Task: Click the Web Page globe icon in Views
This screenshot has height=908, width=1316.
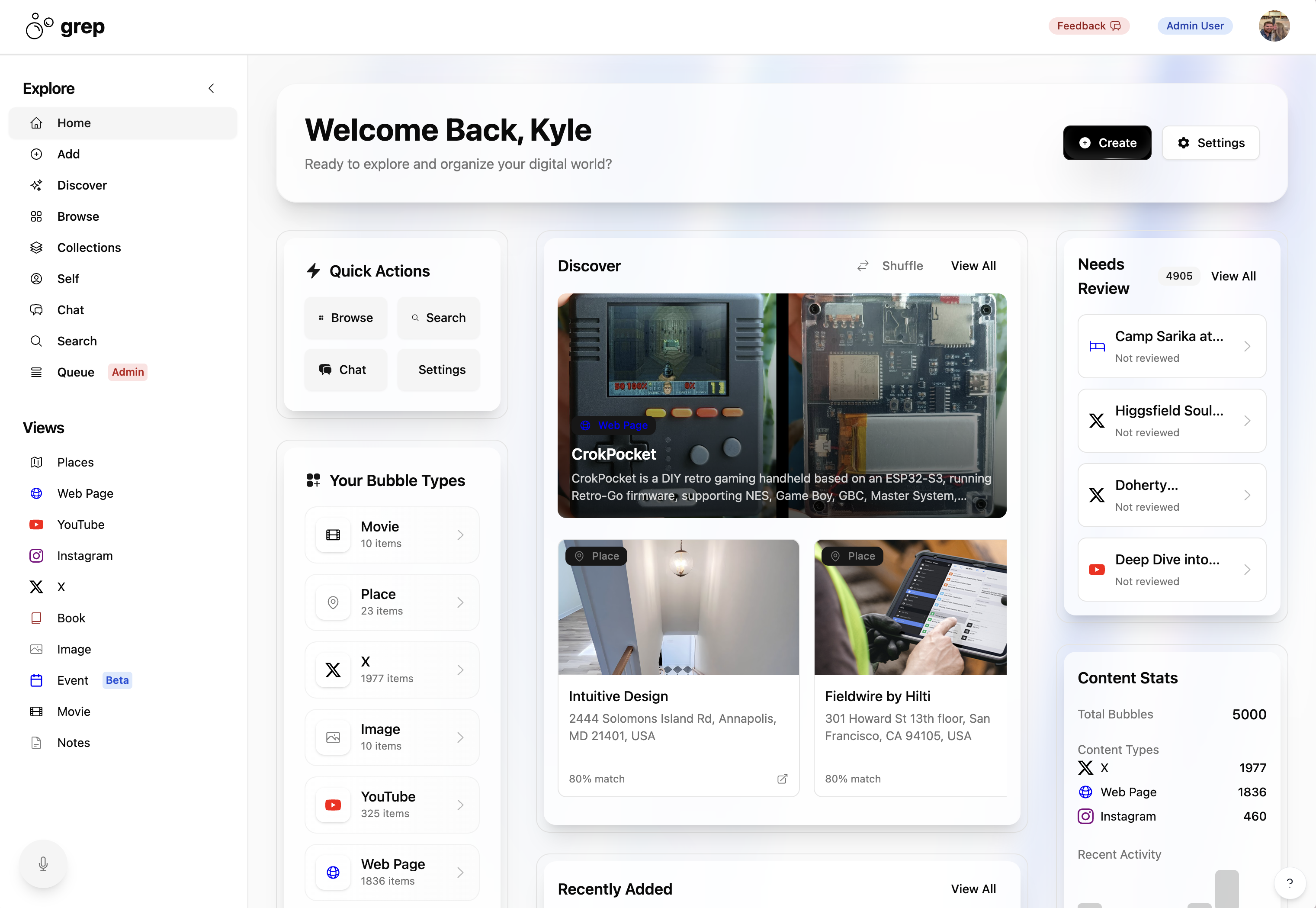Action: pos(36,493)
